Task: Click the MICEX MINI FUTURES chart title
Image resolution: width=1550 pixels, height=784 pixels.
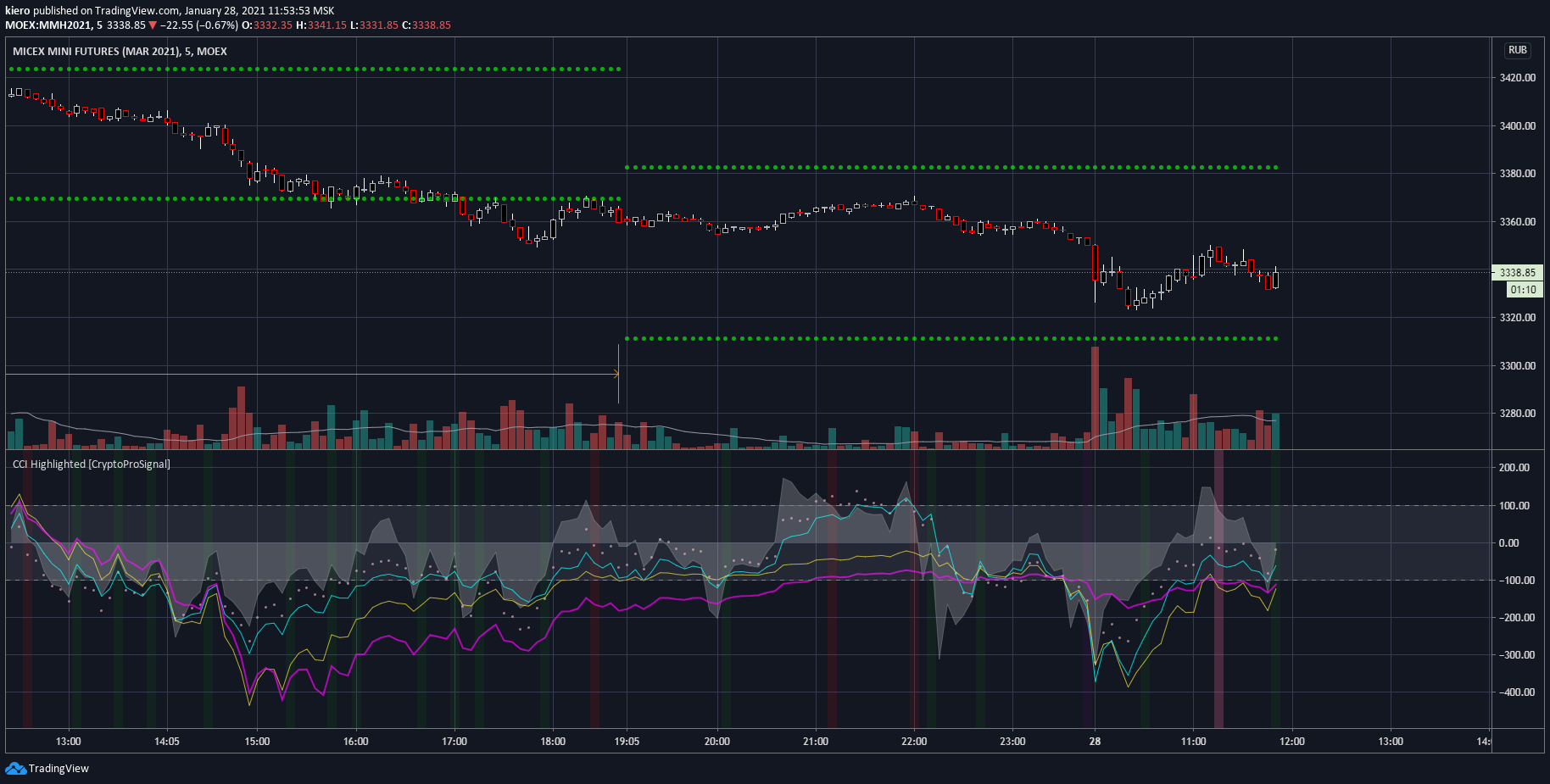Action: (x=120, y=52)
